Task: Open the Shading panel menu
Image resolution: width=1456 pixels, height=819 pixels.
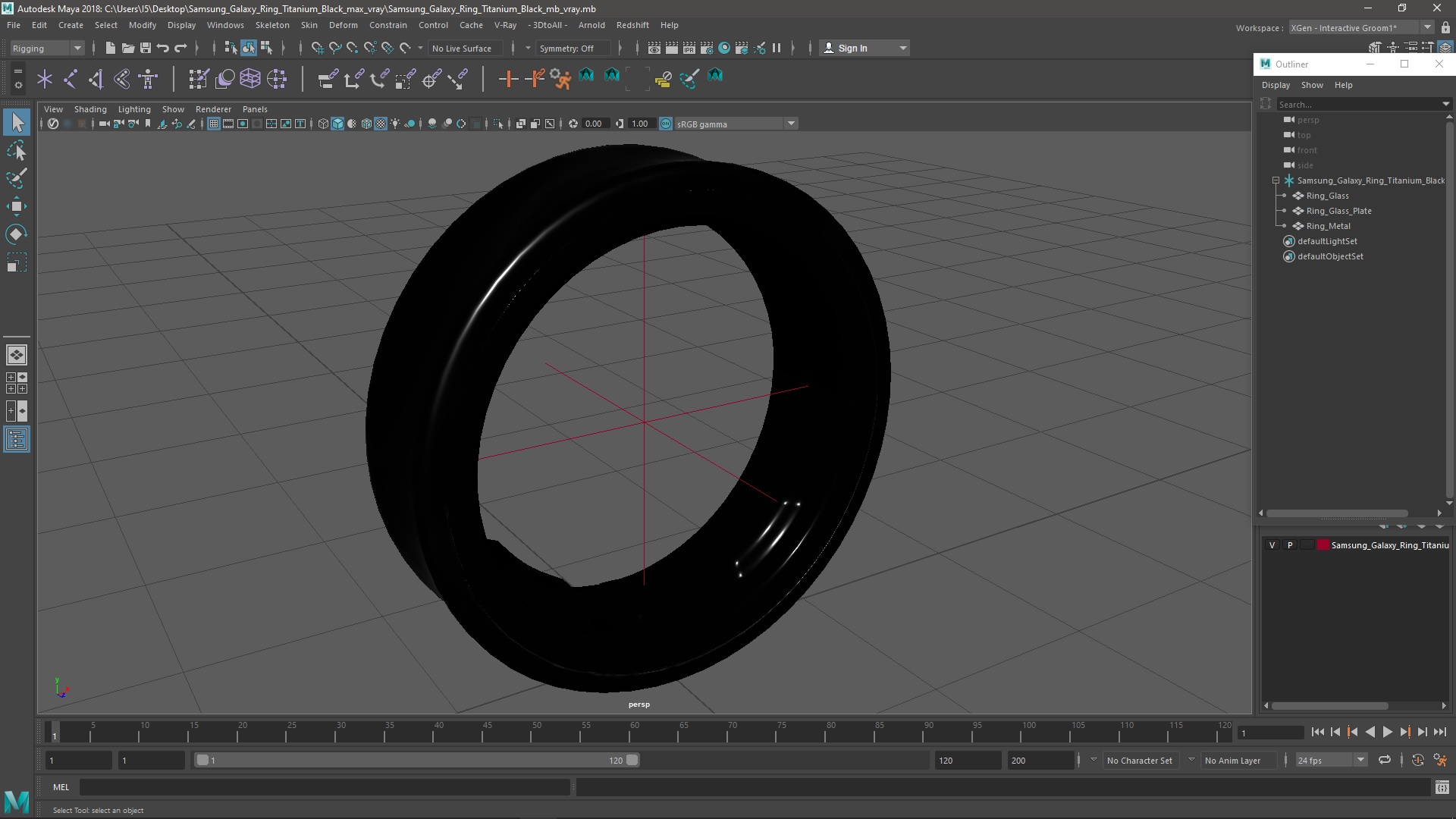Action: (x=90, y=109)
